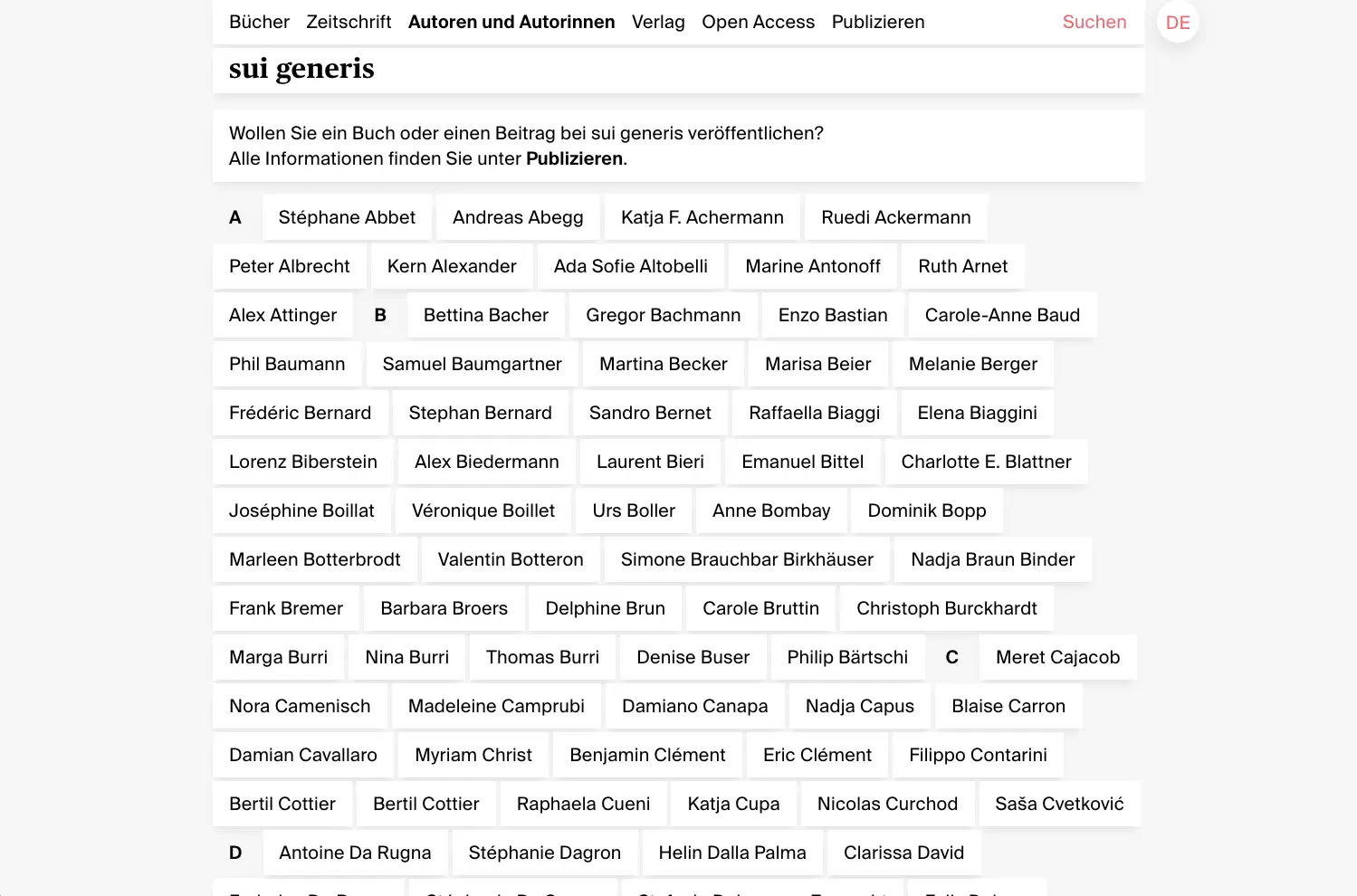Click Philip Bärtschi
The height and width of the screenshot is (896, 1357).
[847, 657]
